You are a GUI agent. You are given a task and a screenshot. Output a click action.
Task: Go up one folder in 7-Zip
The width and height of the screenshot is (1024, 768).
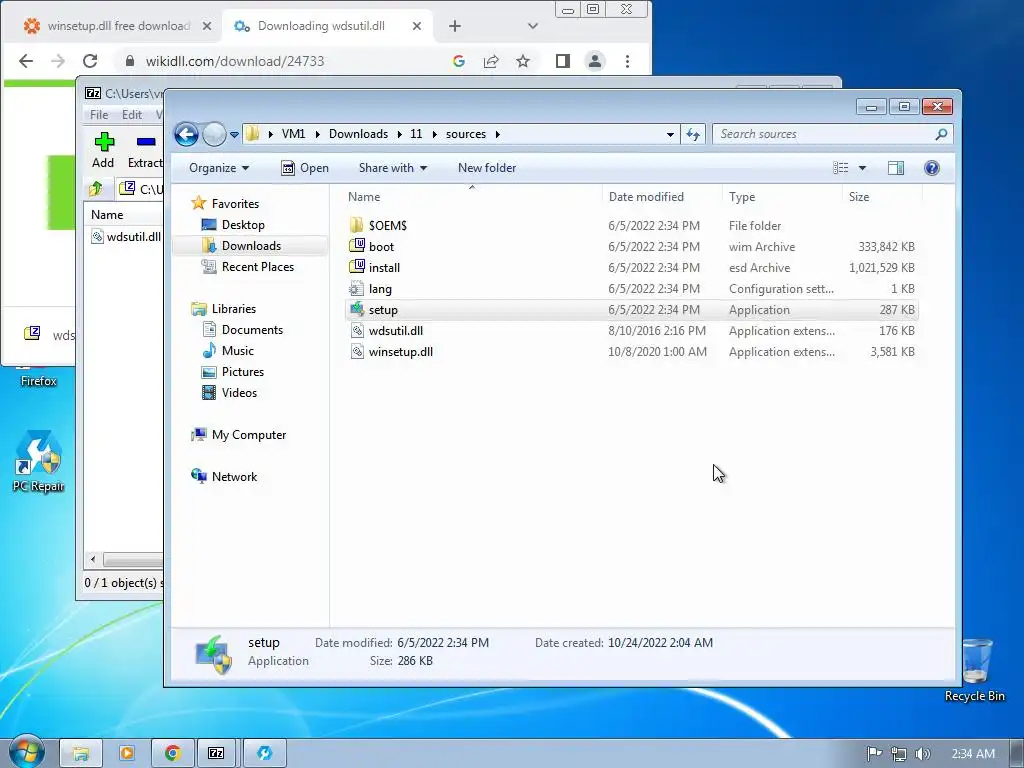coord(96,189)
